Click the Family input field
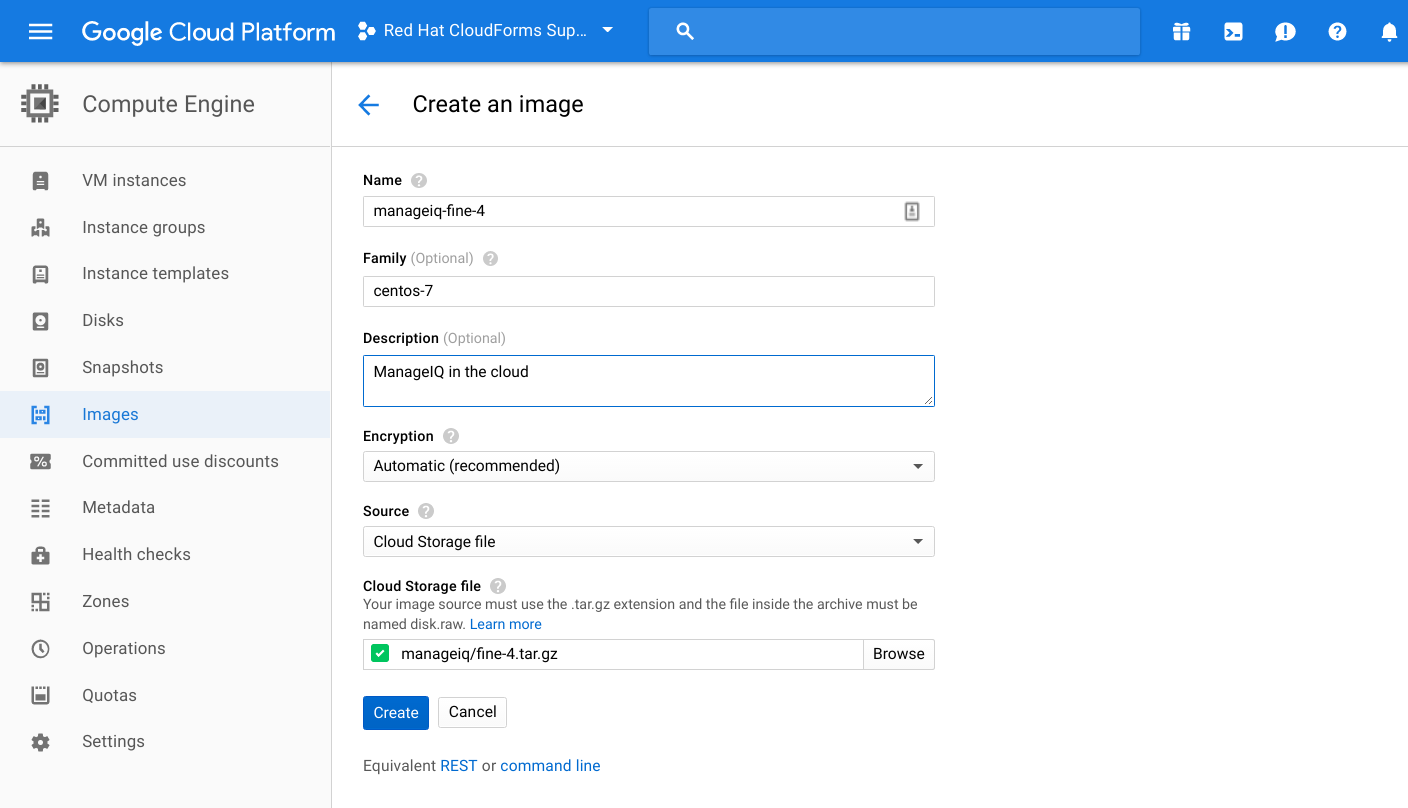This screenshot has height=808, width=1408. [x=648, y=292]
